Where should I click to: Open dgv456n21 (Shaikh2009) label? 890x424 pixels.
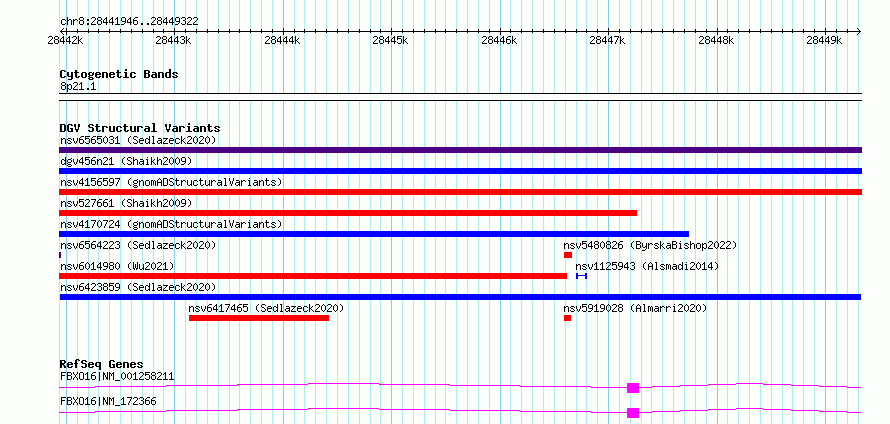coord(126,161)
